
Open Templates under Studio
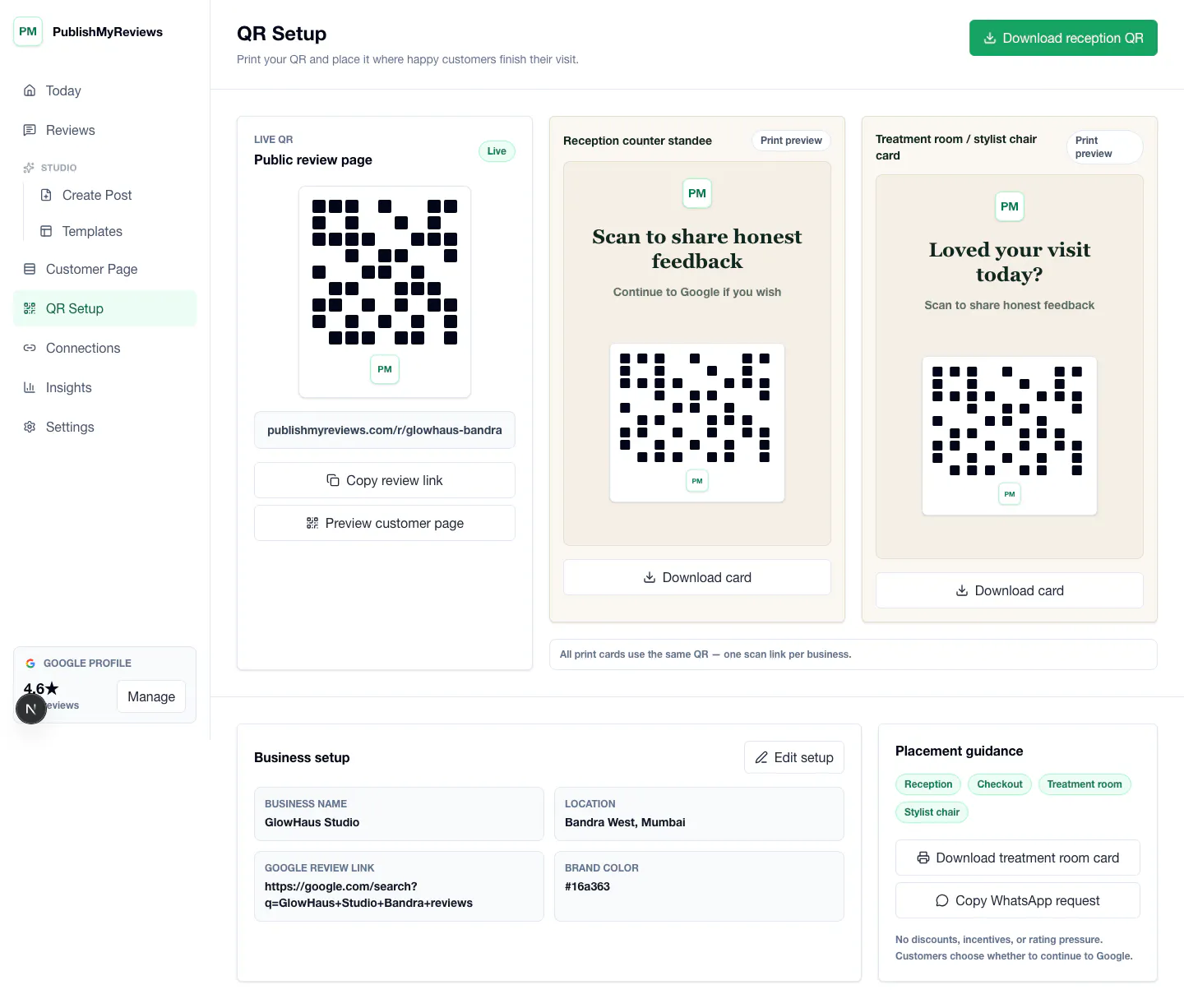(113, 231)
